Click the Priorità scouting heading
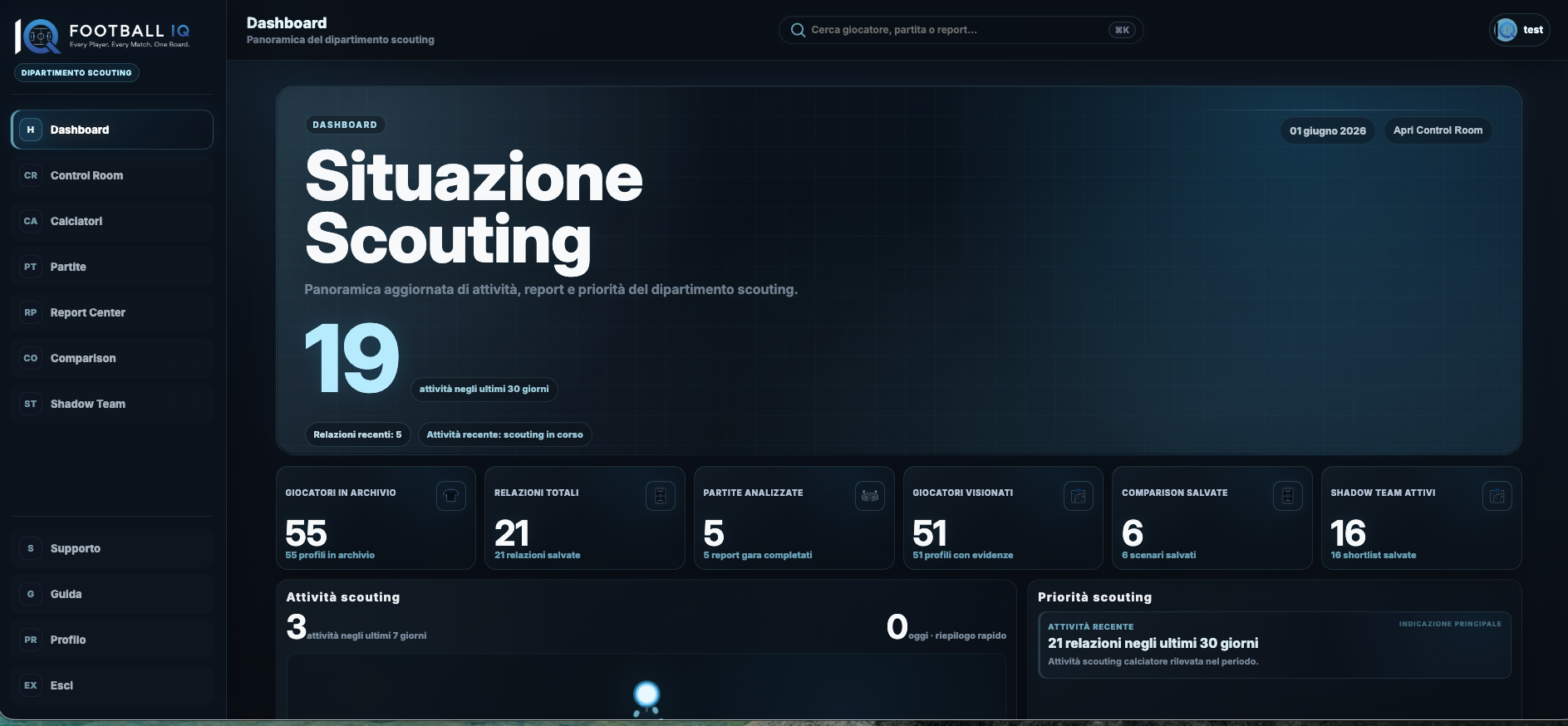 tap(1094, 597)
